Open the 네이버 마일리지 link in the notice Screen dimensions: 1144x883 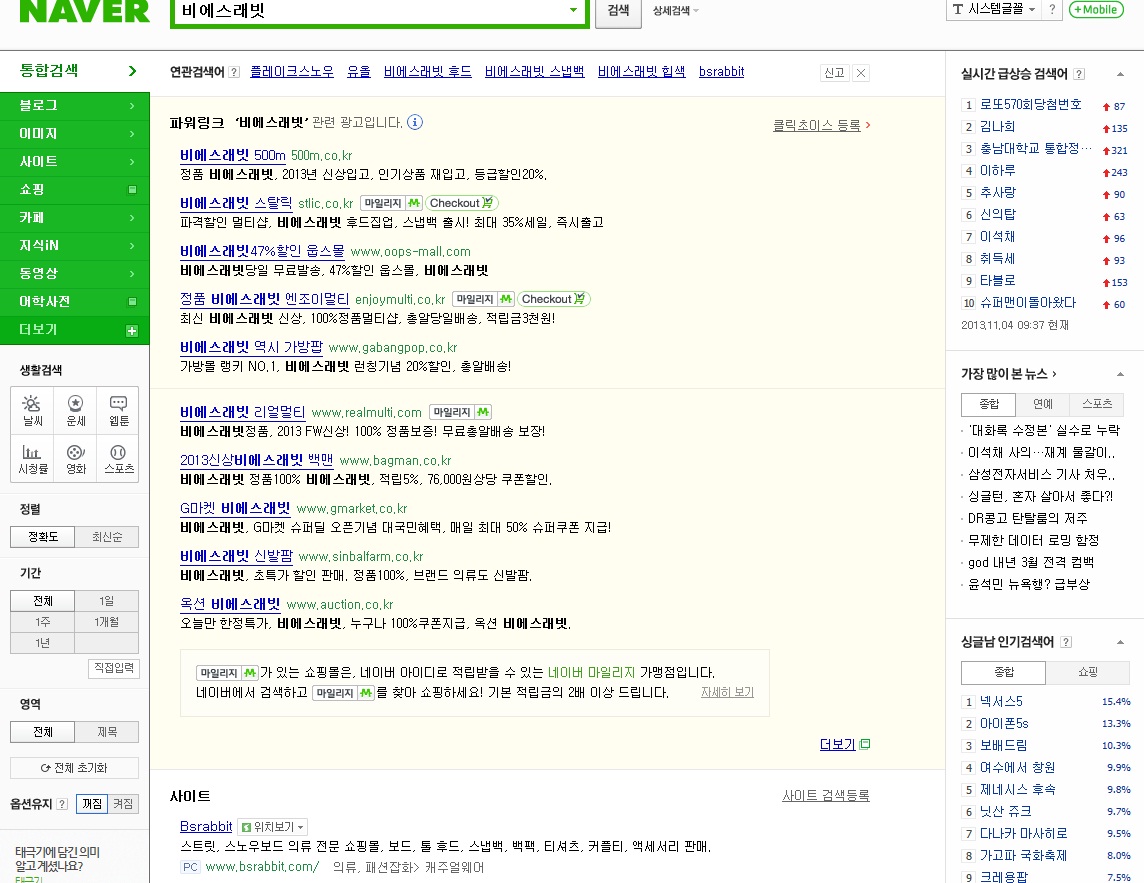(x=591, y=673)
